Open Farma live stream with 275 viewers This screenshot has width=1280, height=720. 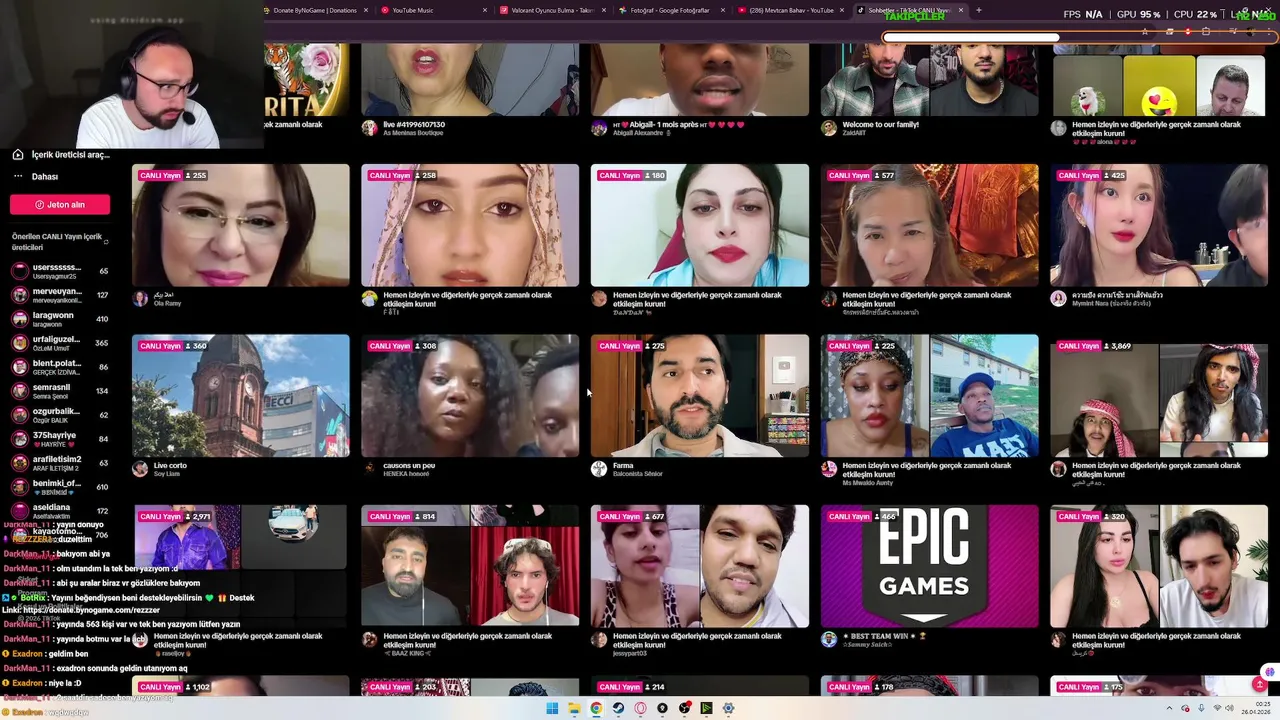(700, 395)
